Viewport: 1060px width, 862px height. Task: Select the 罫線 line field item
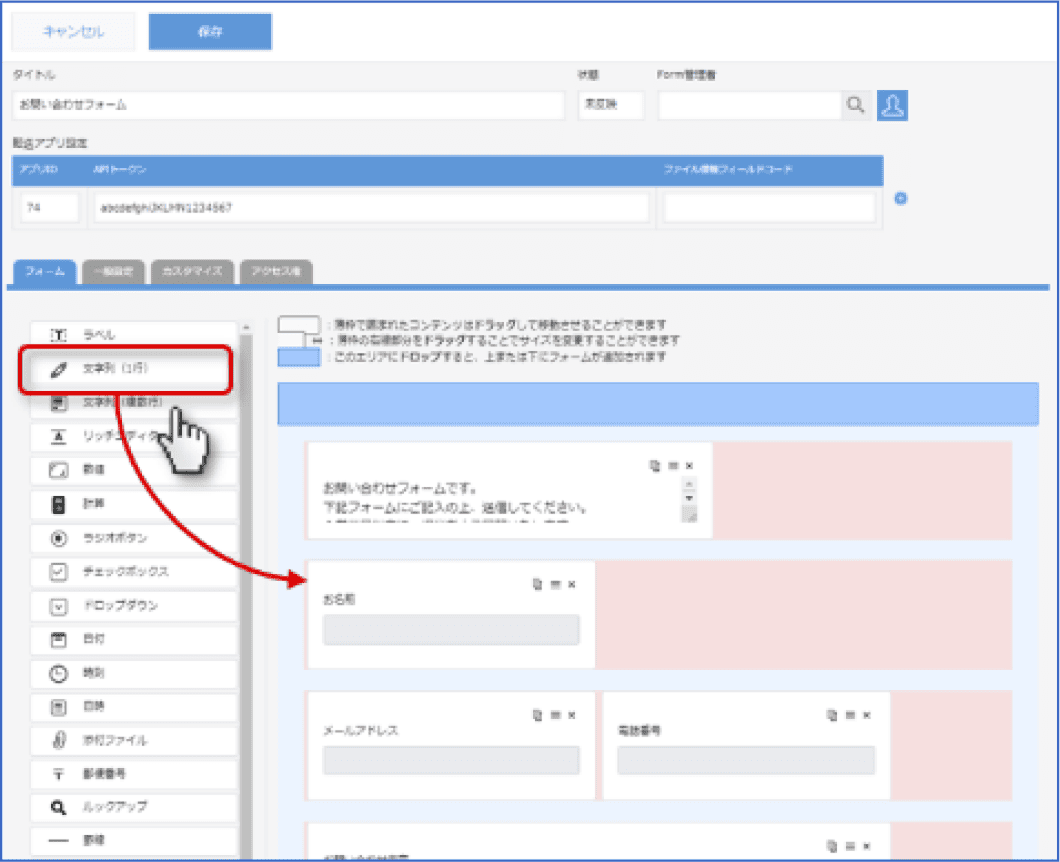(134, 841)
